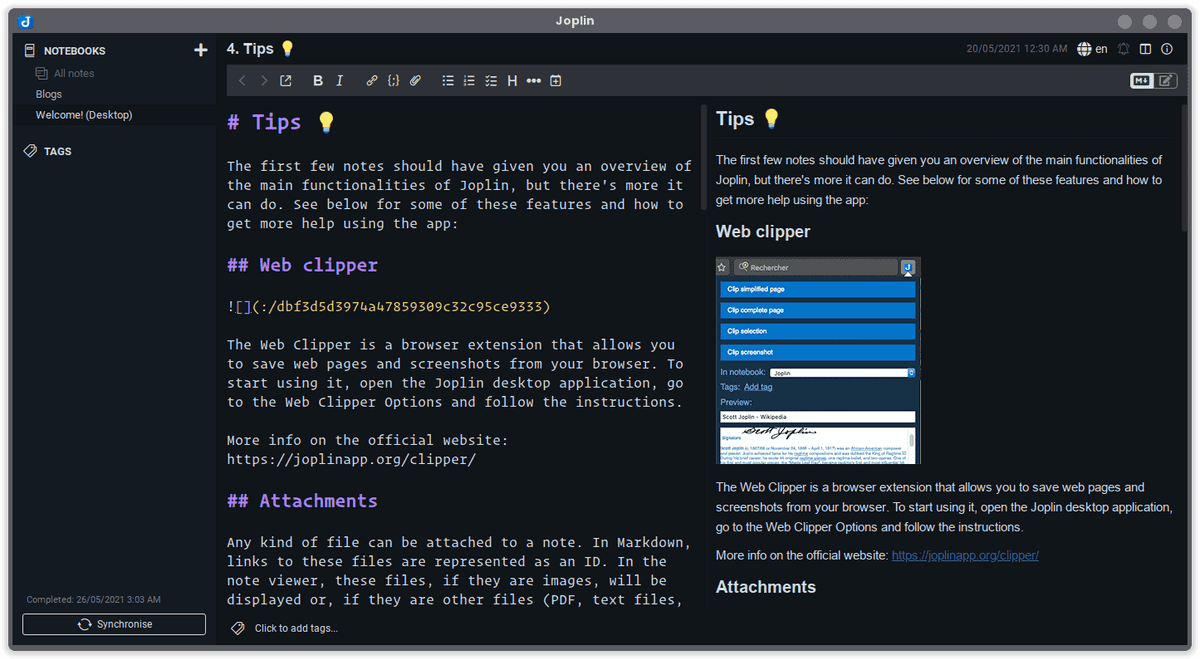Click 'Click to add tags...' text
The image size is (1200, 659).
pyautogui.click(x=296, y=628)
